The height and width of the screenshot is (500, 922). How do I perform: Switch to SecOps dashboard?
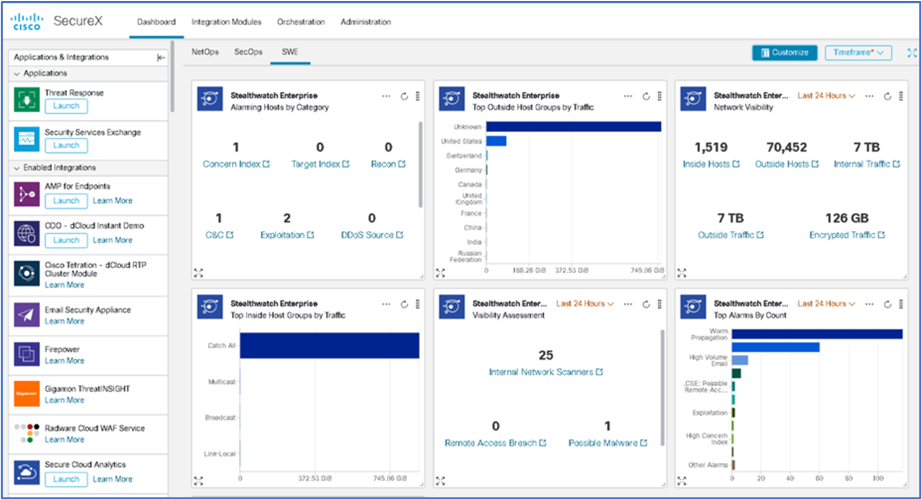248,52
